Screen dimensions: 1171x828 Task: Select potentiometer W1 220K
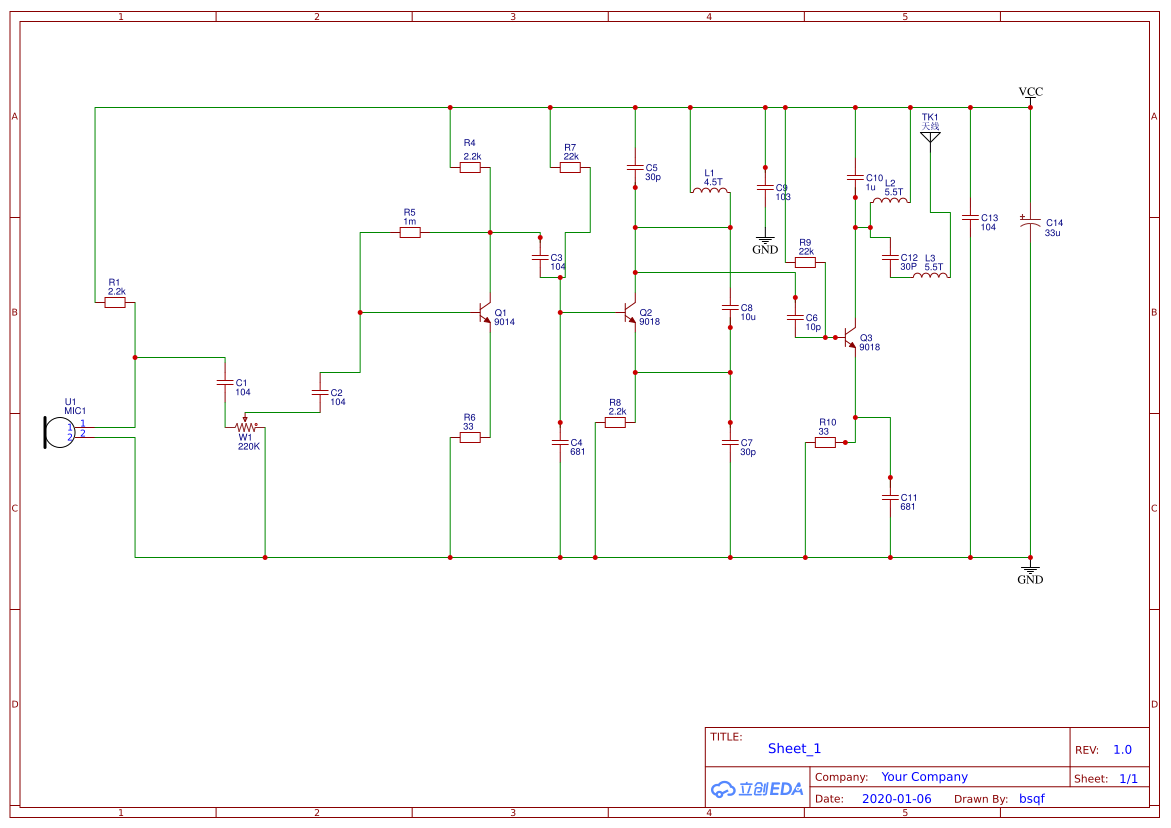click(x=246, y=426)
